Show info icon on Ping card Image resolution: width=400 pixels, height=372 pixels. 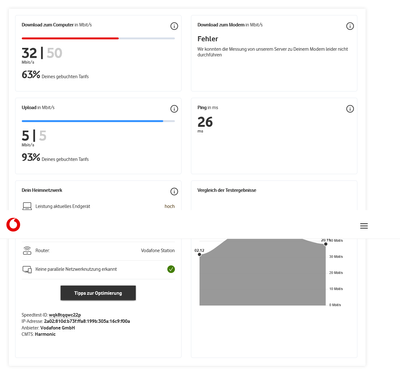[x=350, y=109]
